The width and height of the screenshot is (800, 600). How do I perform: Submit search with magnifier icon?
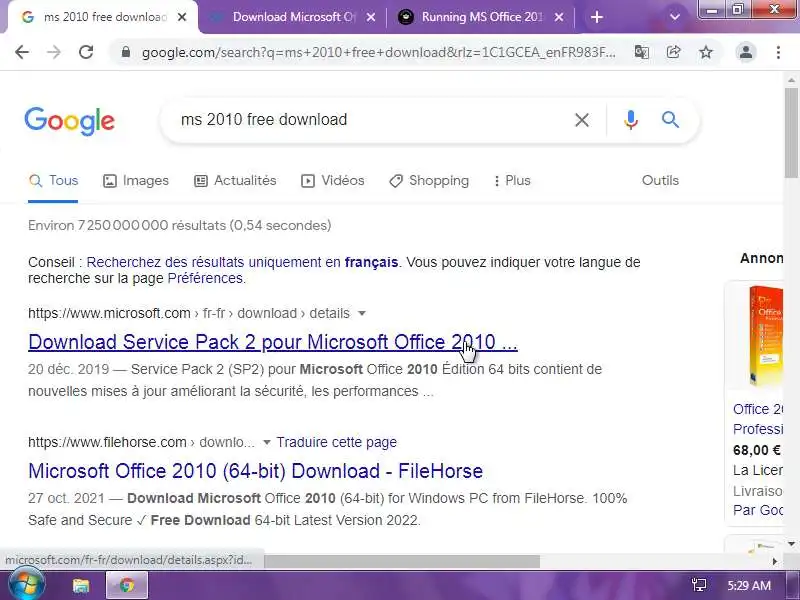[x=670, y=120]
